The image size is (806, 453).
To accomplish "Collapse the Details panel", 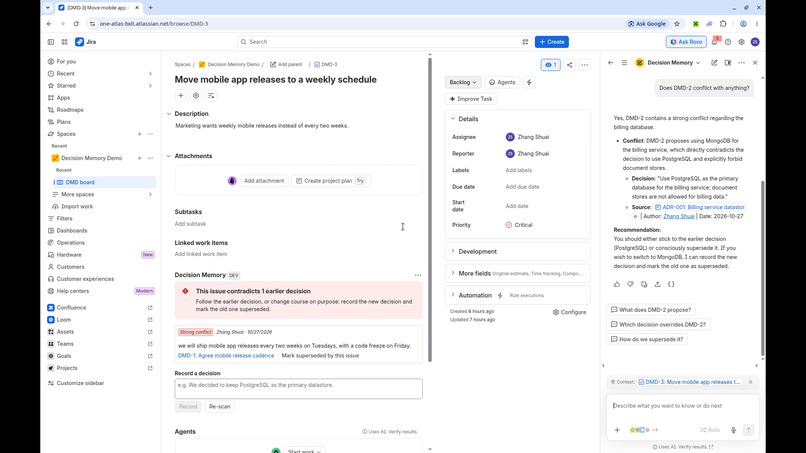I will (x=453, y=119).
